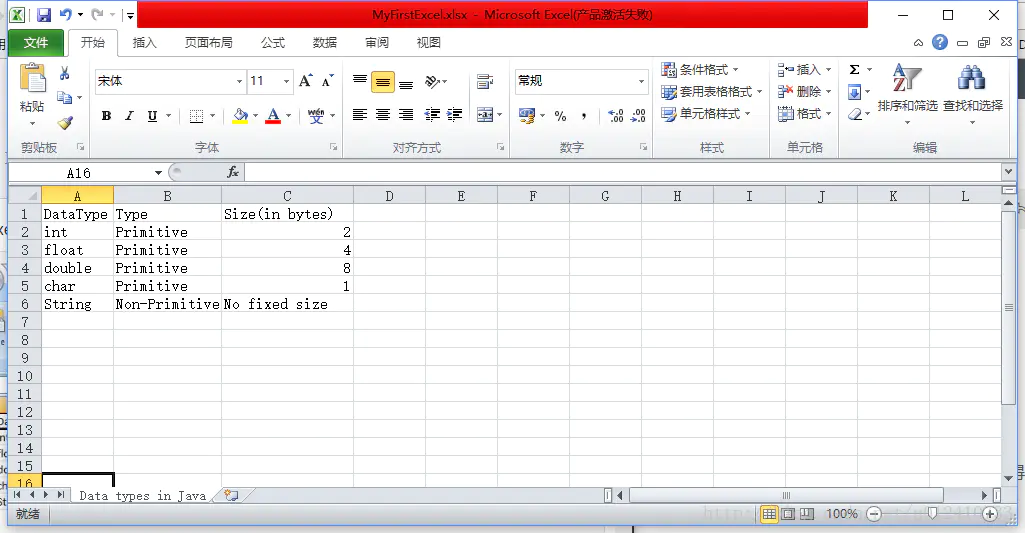The height and width of the screenshot is (533, 1025).
Task: Toggle align text left
Action: pos(360,115)
